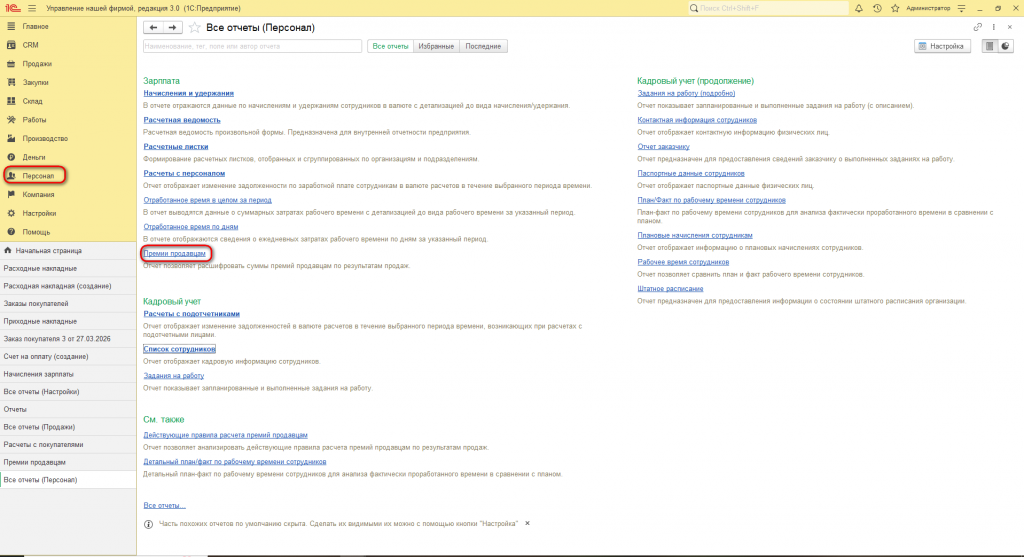Click the Администратор user name
Screen dimensions: 1024x557
(x=928, y=8)
